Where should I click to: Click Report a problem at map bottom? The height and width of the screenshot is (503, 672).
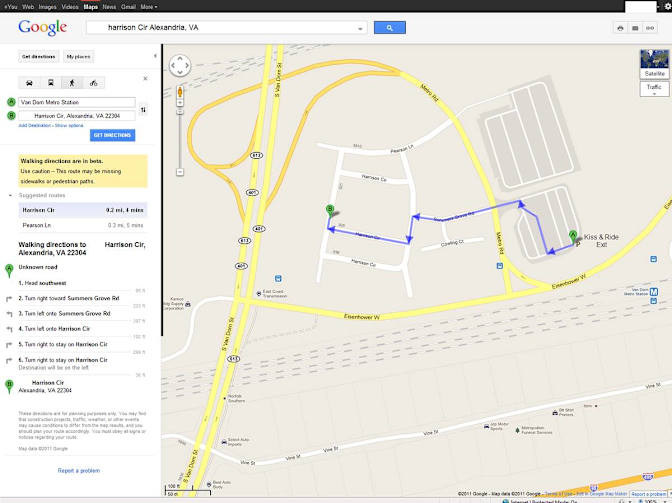click(648, 494)
